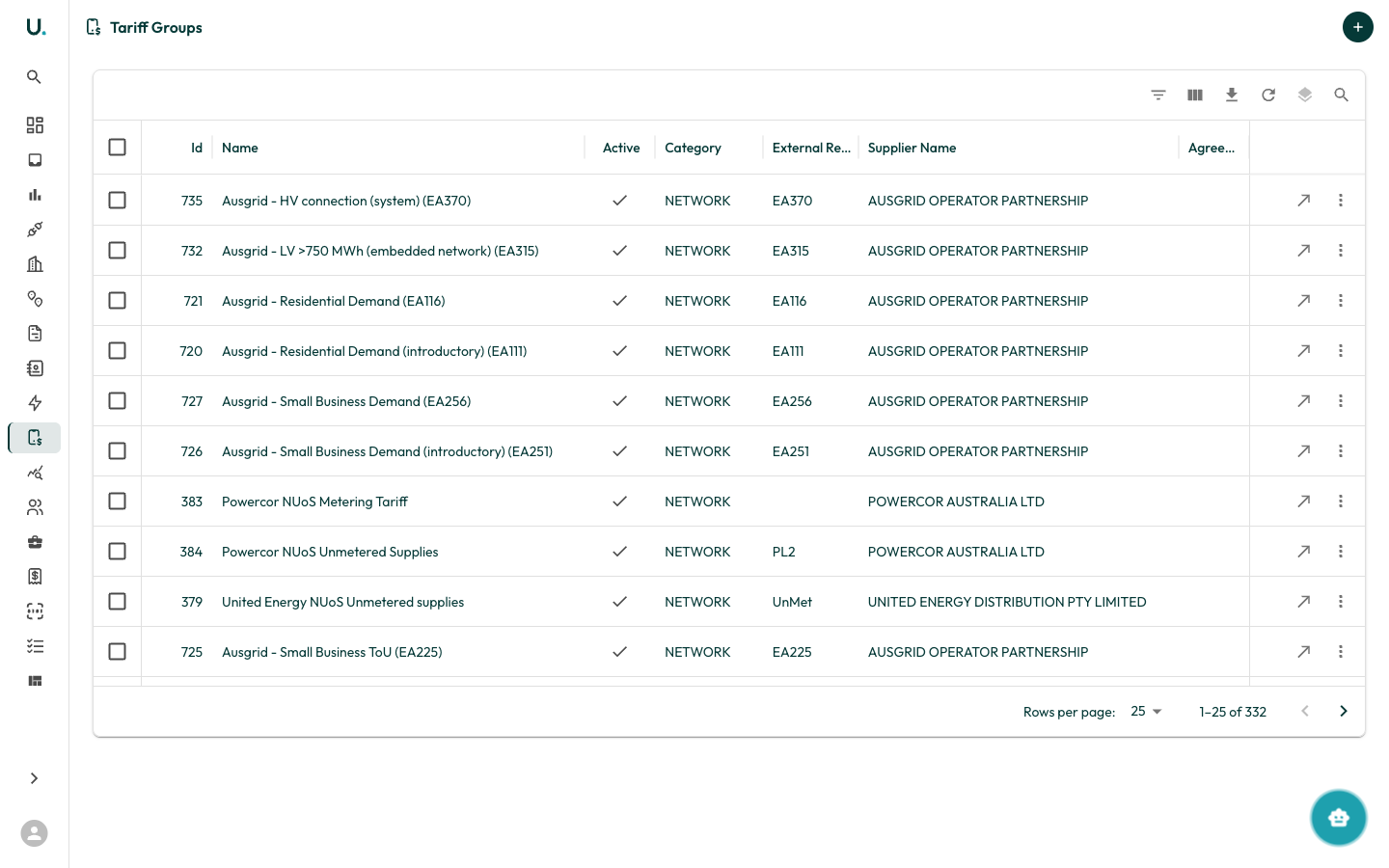Select all rows checkbox in header
Screen dimensions: 1389x868
(x=118, y=148)
